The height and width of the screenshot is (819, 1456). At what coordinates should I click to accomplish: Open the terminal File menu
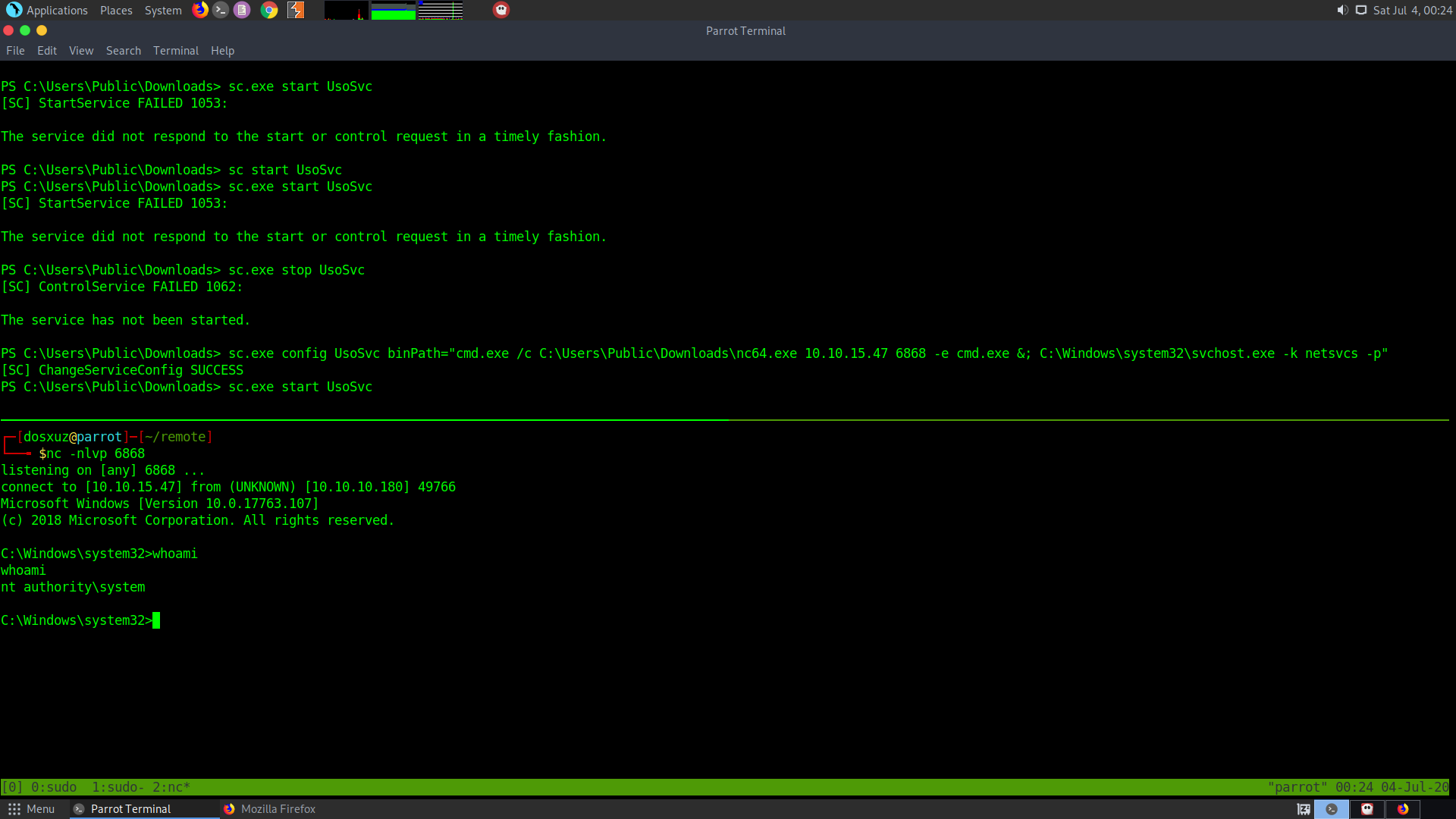click(x=15, y=51)
